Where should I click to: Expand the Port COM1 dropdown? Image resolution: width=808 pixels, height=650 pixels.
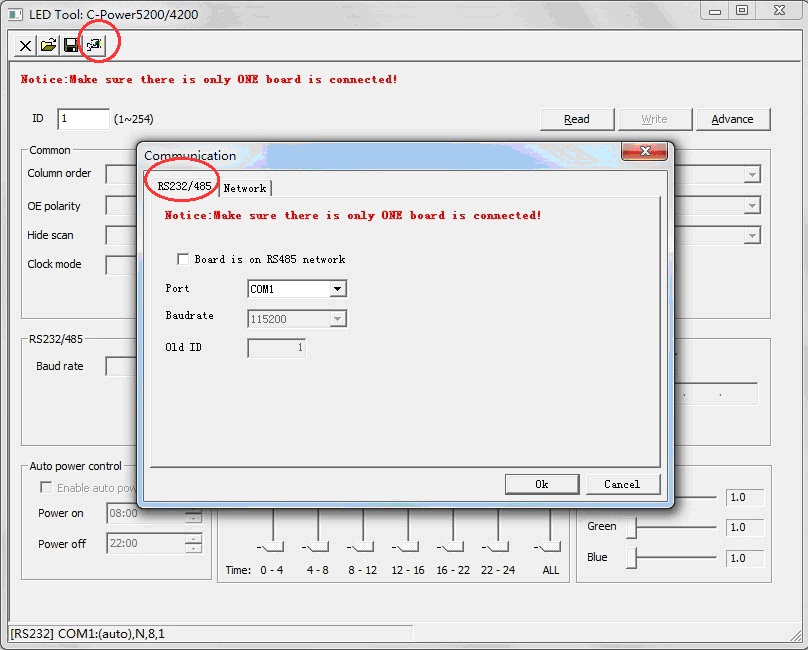pyautogui.click(x=337, y=289)
